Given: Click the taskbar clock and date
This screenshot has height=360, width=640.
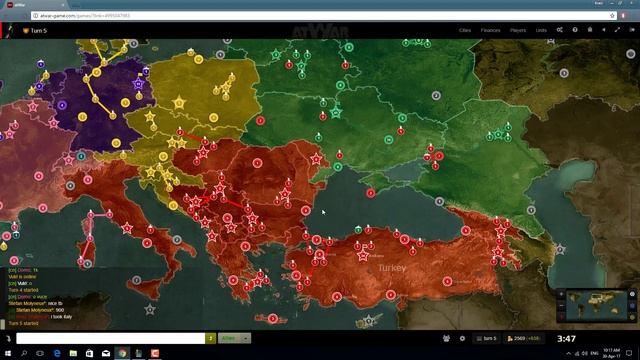Looking at the screenshot, I should click(x=611, y=353).
